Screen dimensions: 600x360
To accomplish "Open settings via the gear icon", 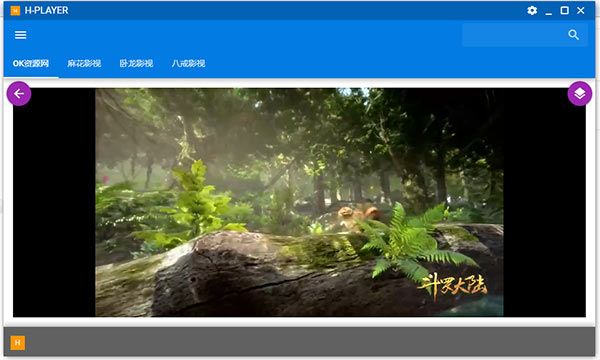I will coord(532,10).
